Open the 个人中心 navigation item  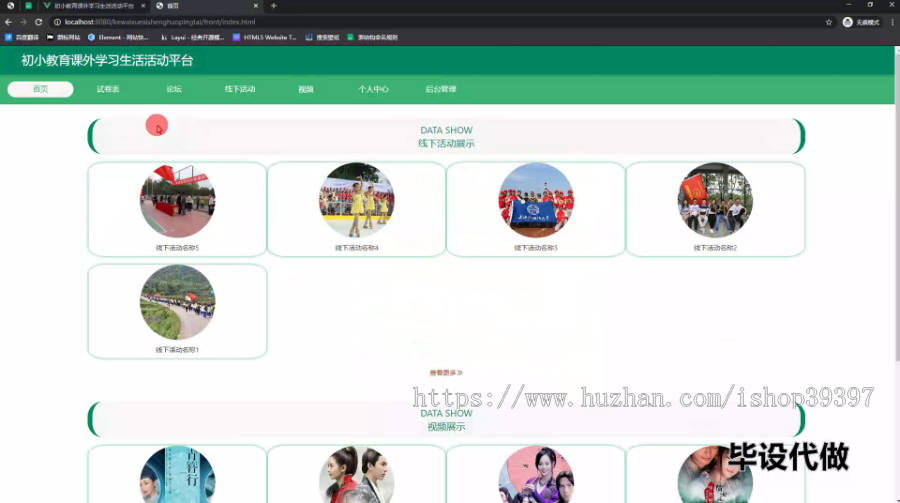(x=373, y=89)
